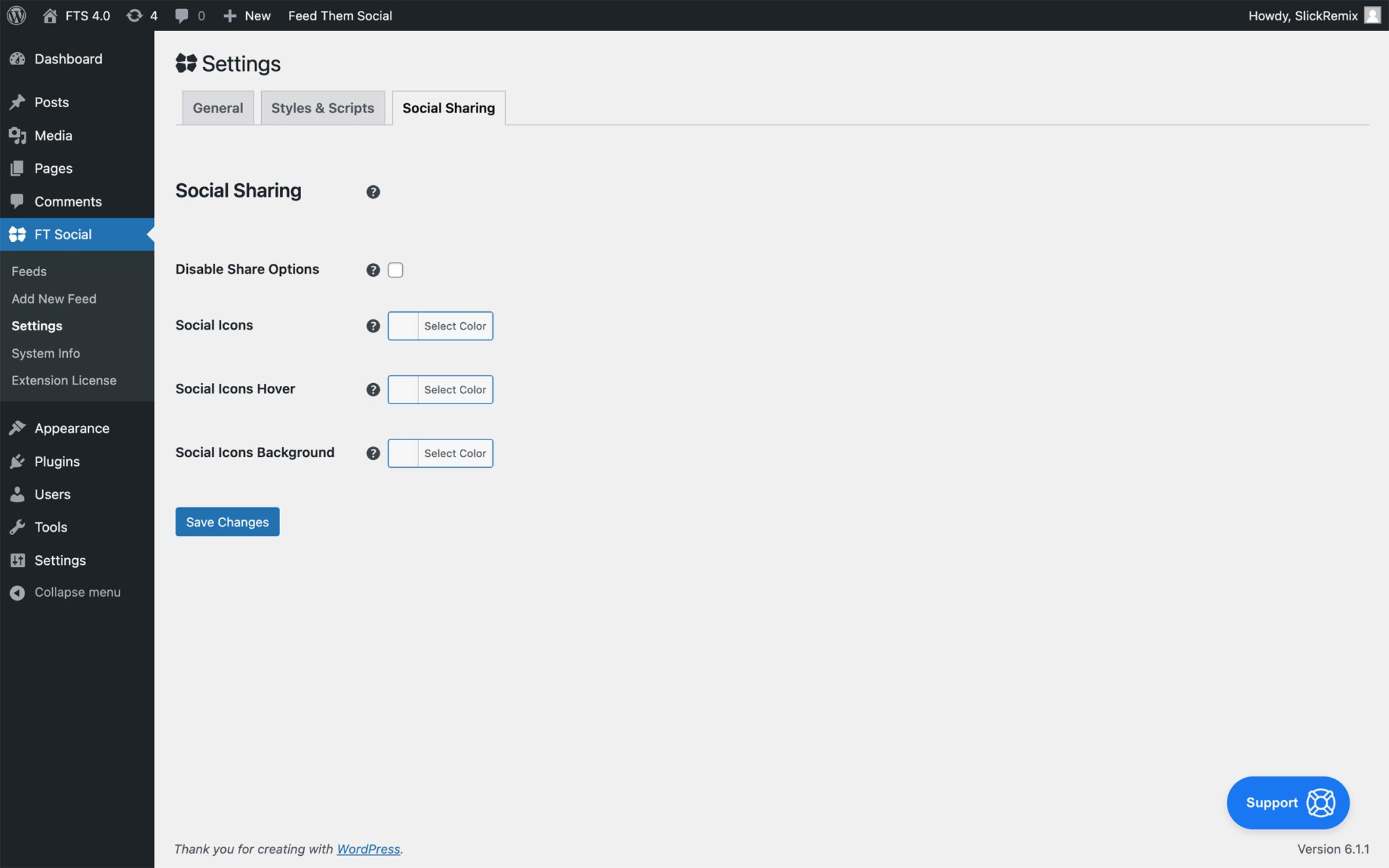Toggle the Disable Share Options checkbox
The height and width of the screenshot is (868, 1389).
click(x=395, y=270)
